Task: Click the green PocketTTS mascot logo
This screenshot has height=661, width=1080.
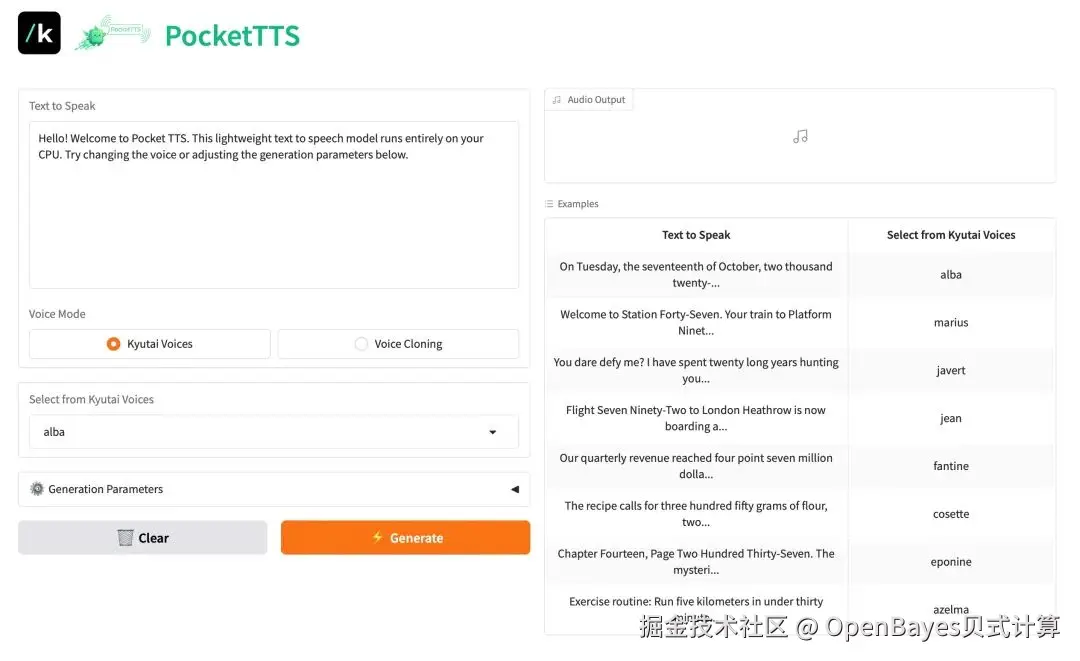Action: tap(112, 32)
